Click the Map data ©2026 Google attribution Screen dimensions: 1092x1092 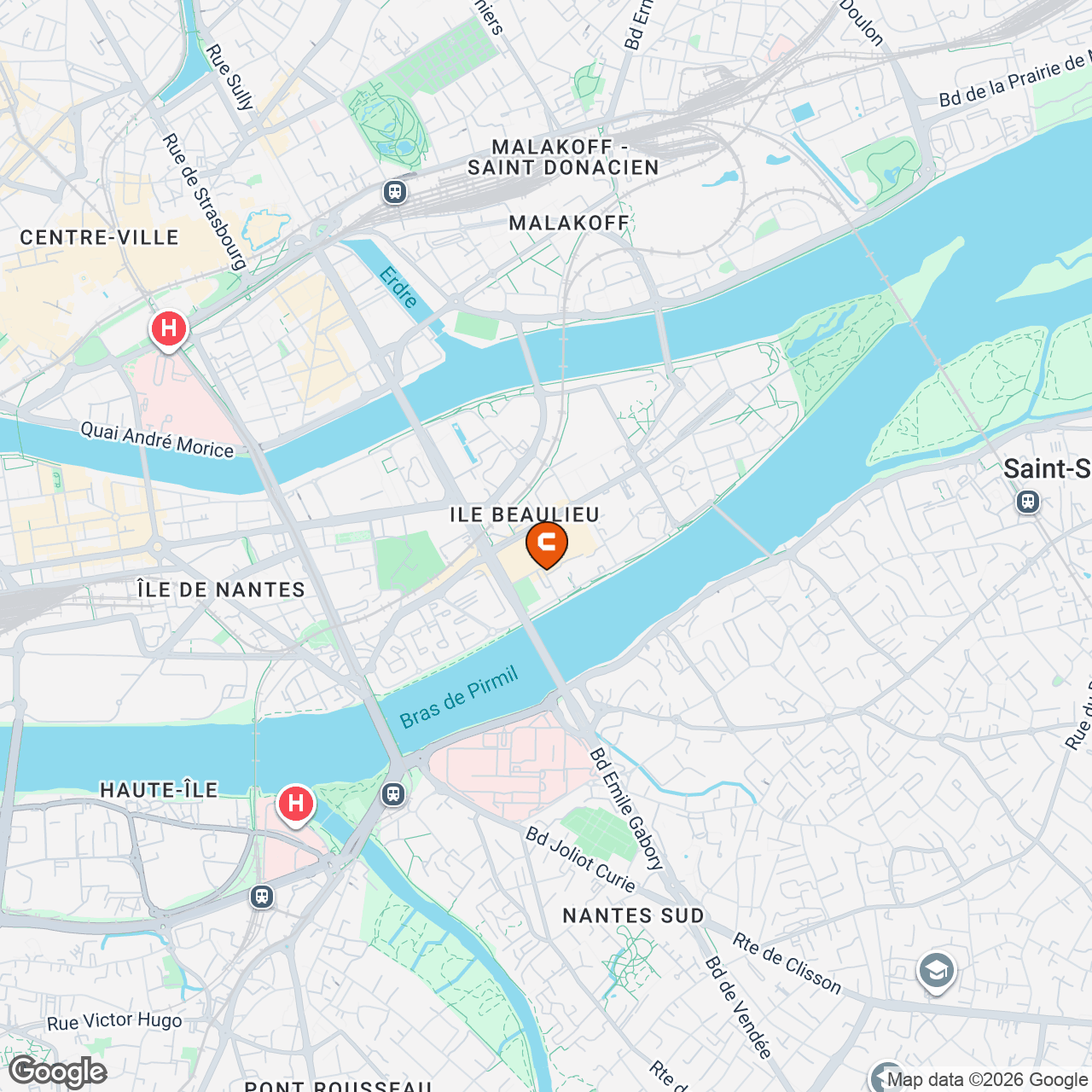tap(988, 1080)
